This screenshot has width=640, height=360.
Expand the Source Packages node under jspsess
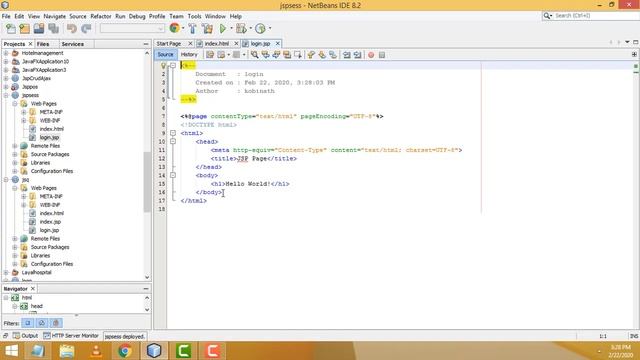pos(15,154)
